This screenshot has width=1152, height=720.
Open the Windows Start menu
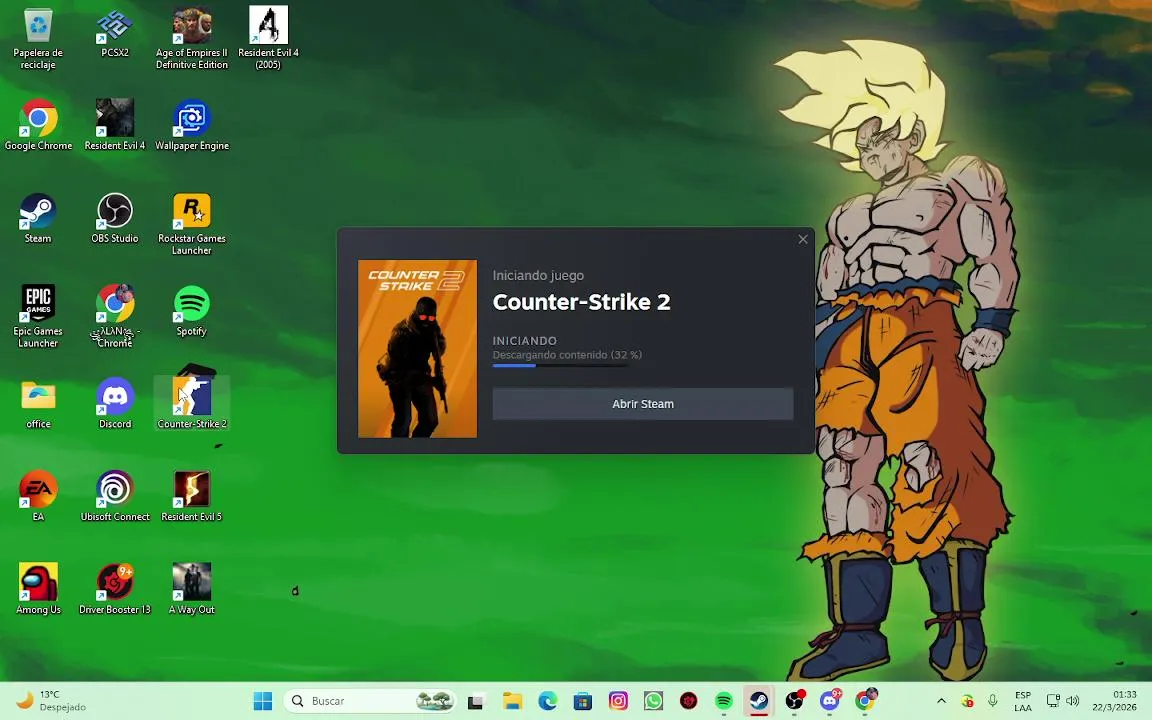tap(263, 701)
